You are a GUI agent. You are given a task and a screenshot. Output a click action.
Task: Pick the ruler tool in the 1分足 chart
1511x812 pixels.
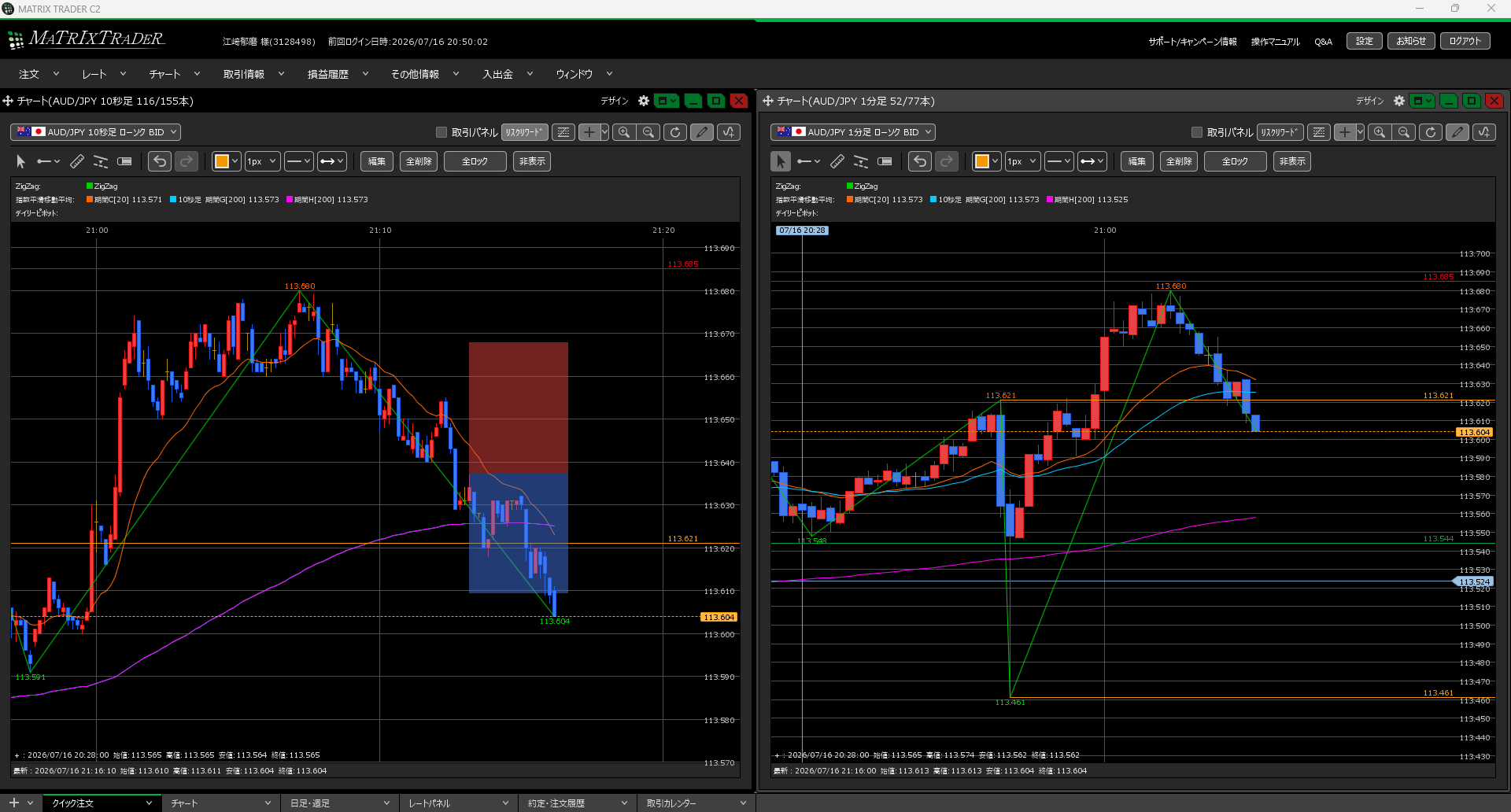pyautogui.click(x=837, y=161)
